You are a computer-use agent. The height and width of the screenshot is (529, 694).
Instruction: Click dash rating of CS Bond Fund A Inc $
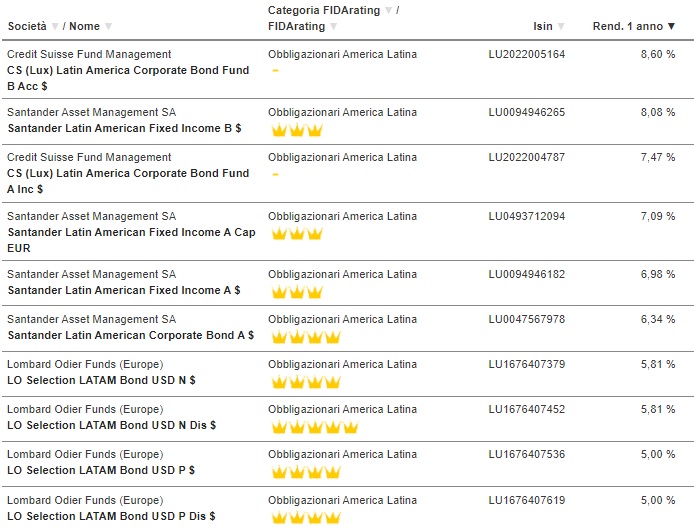point(275,174)
